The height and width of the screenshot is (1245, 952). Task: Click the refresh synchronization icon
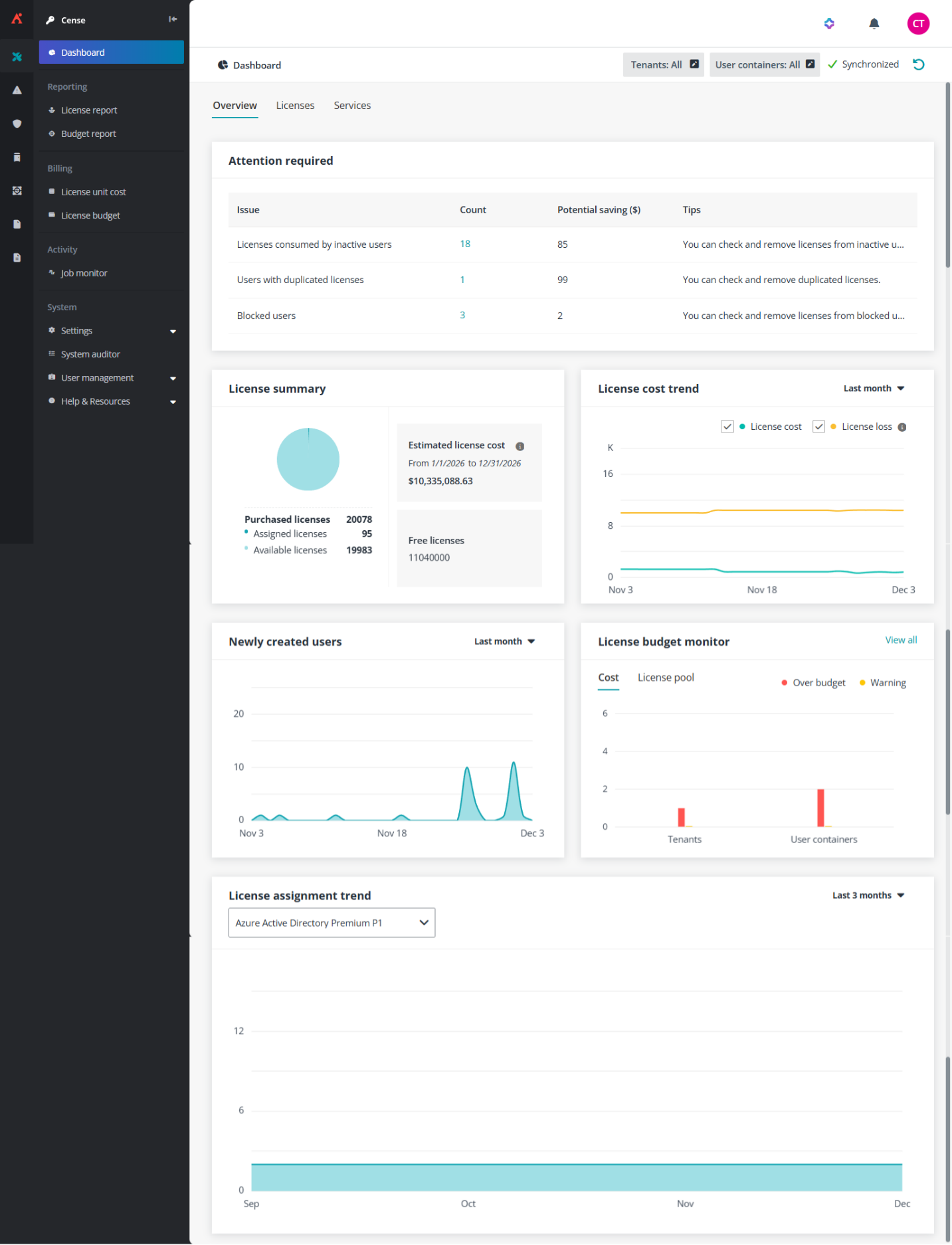point(918,64)
